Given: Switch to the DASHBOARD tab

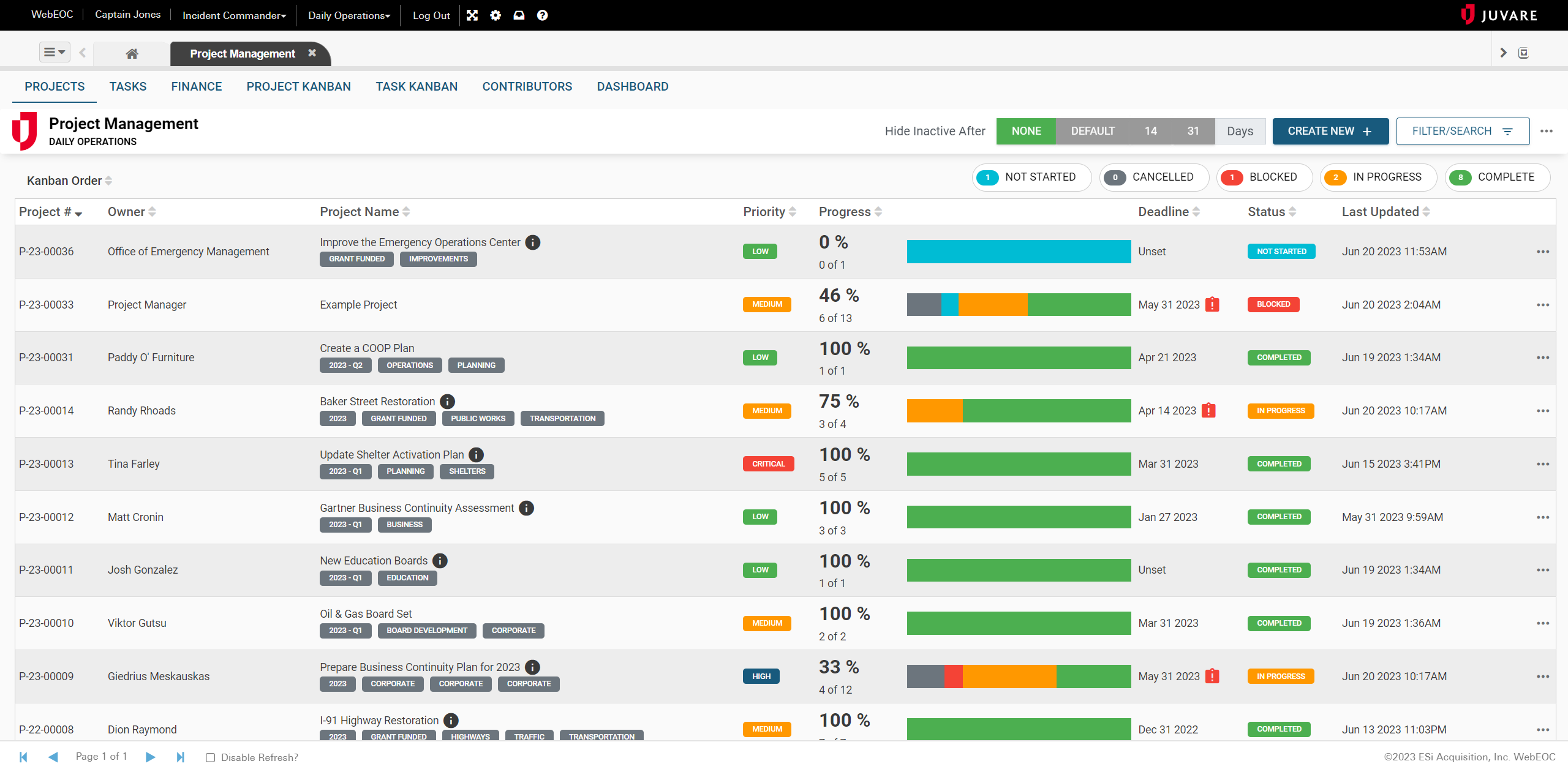Looking at the screenshot, I should pos(633,86).
